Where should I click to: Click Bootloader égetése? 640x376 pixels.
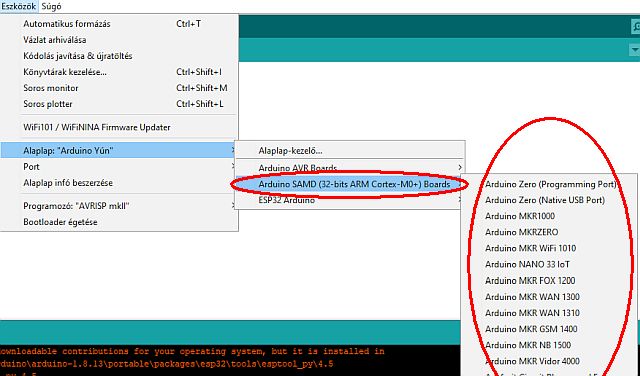point(119,222)
